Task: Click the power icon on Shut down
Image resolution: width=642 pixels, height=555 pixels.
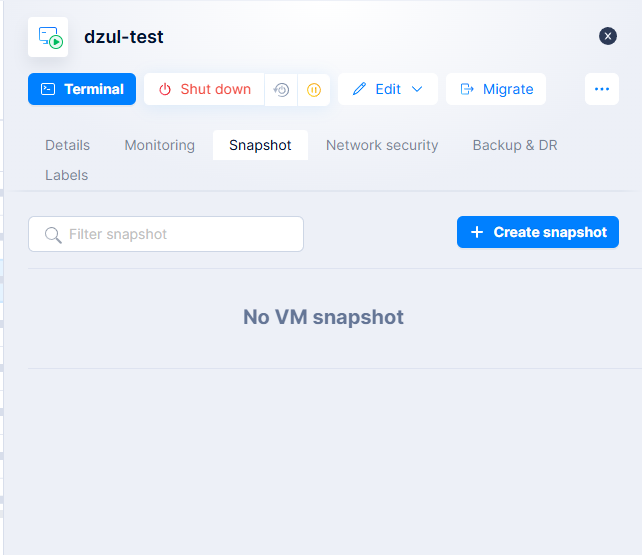Action: (x=166, y=89)
